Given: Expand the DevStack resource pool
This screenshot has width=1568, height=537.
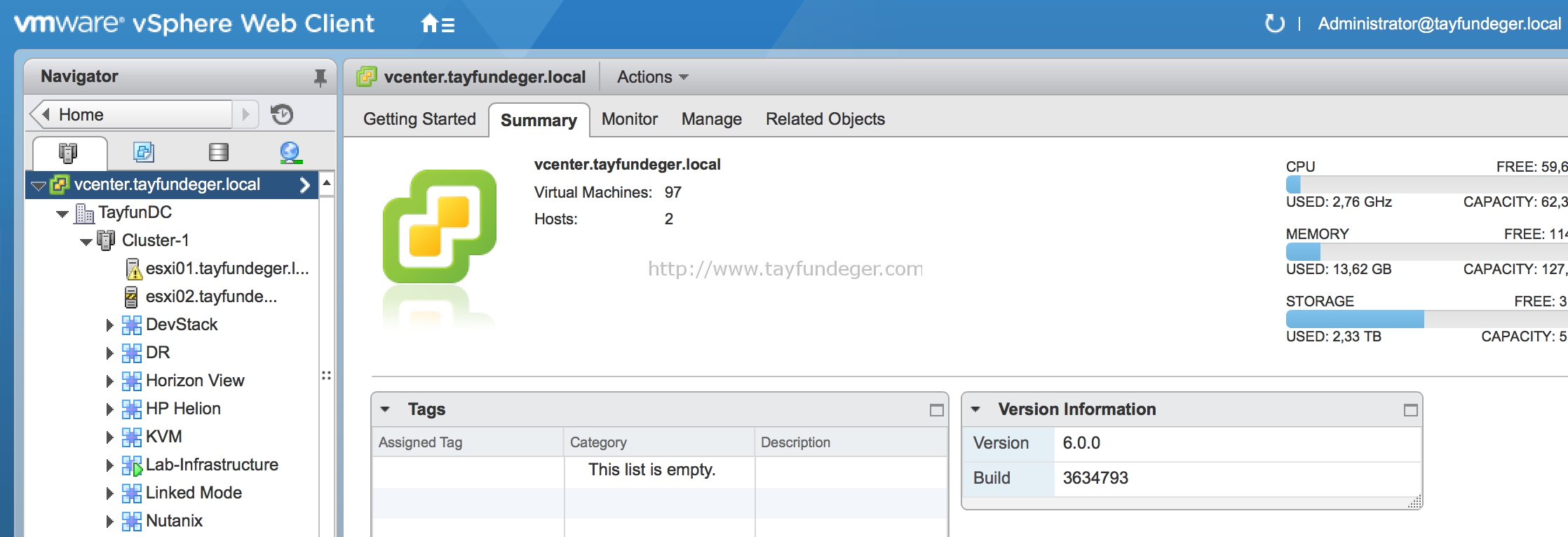Looking at the screenshot, I should click(109, 325).
